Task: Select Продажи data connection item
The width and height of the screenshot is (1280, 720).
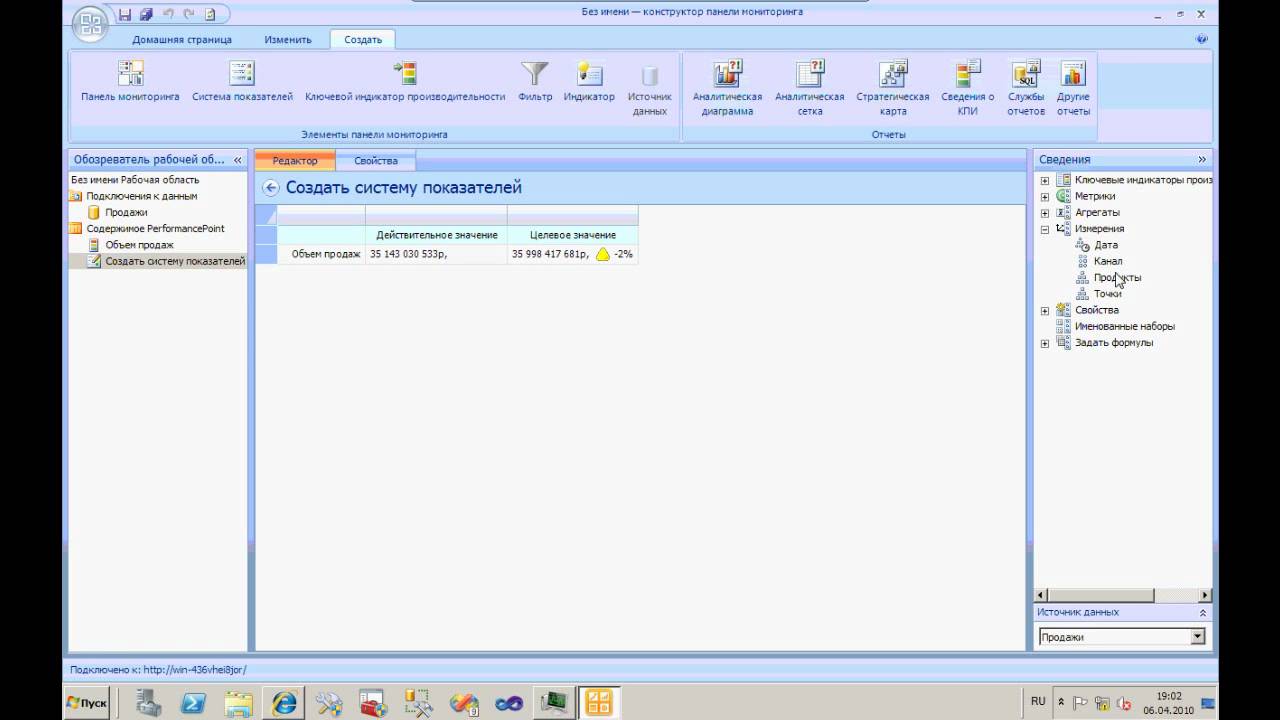Action: click(x=126, y=212)
